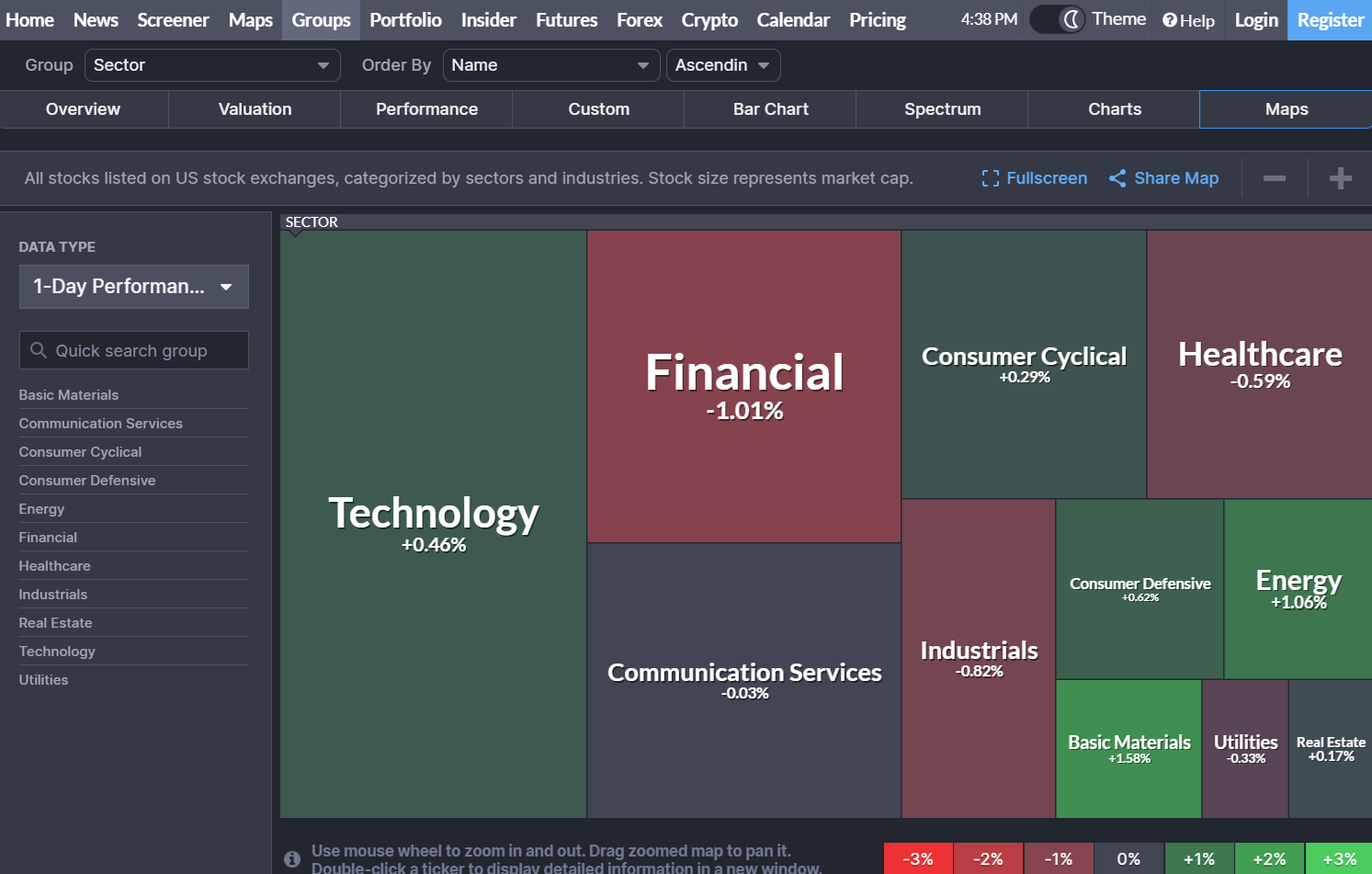Expand the 1-Day Performance data type dropdown
This screenshot has height=874, width=1372.
[x=134, y=287]
